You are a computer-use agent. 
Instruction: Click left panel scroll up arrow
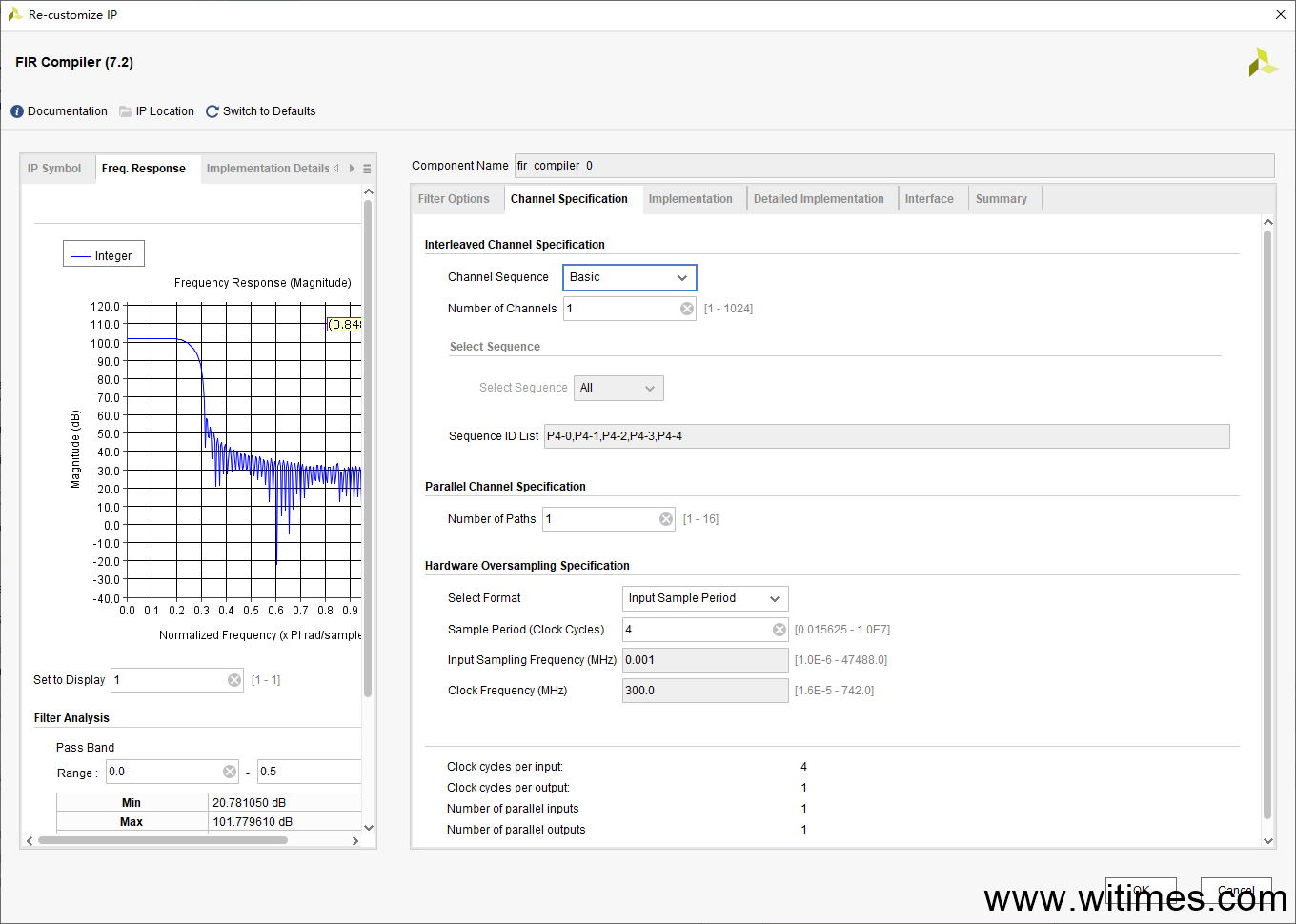pyautogui.click(x=369, y=191)
